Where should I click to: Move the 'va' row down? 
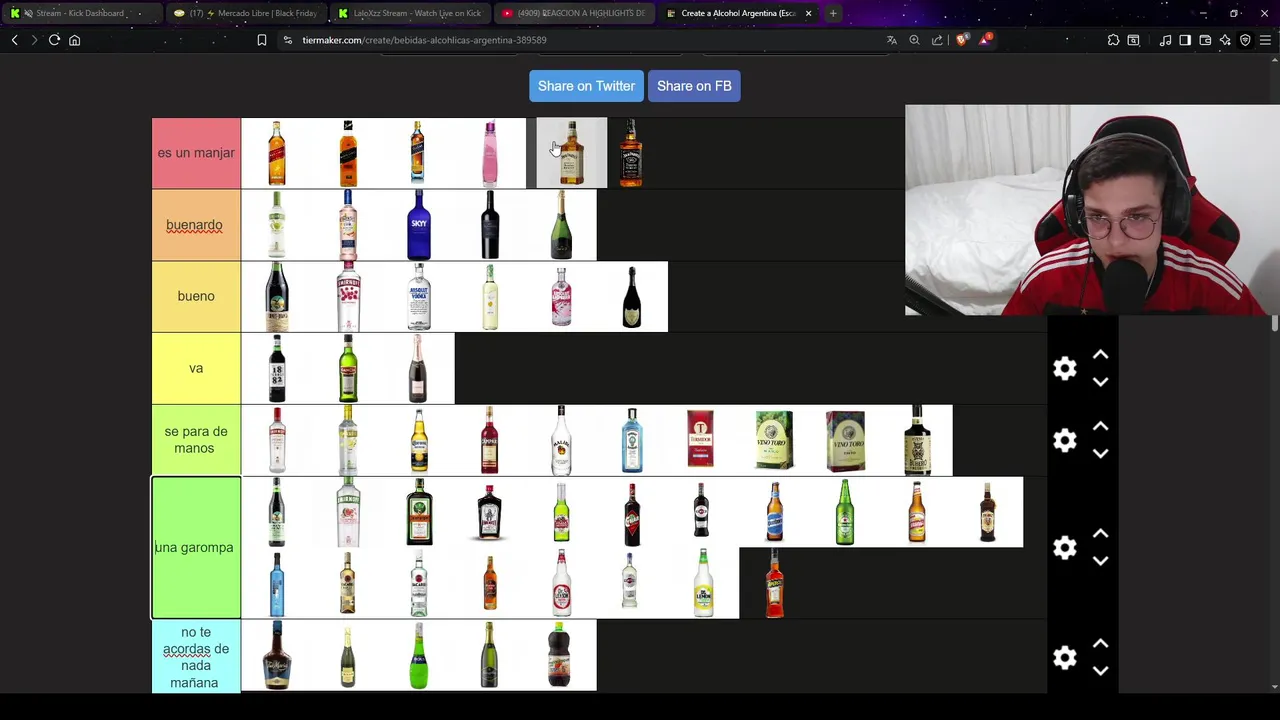1100,382
